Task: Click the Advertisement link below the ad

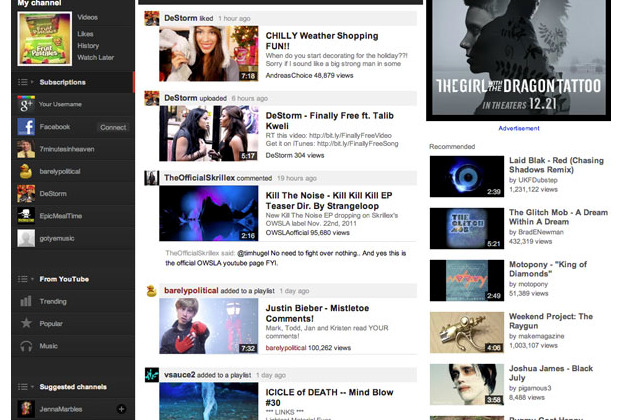Action: [x=519, y=128]
